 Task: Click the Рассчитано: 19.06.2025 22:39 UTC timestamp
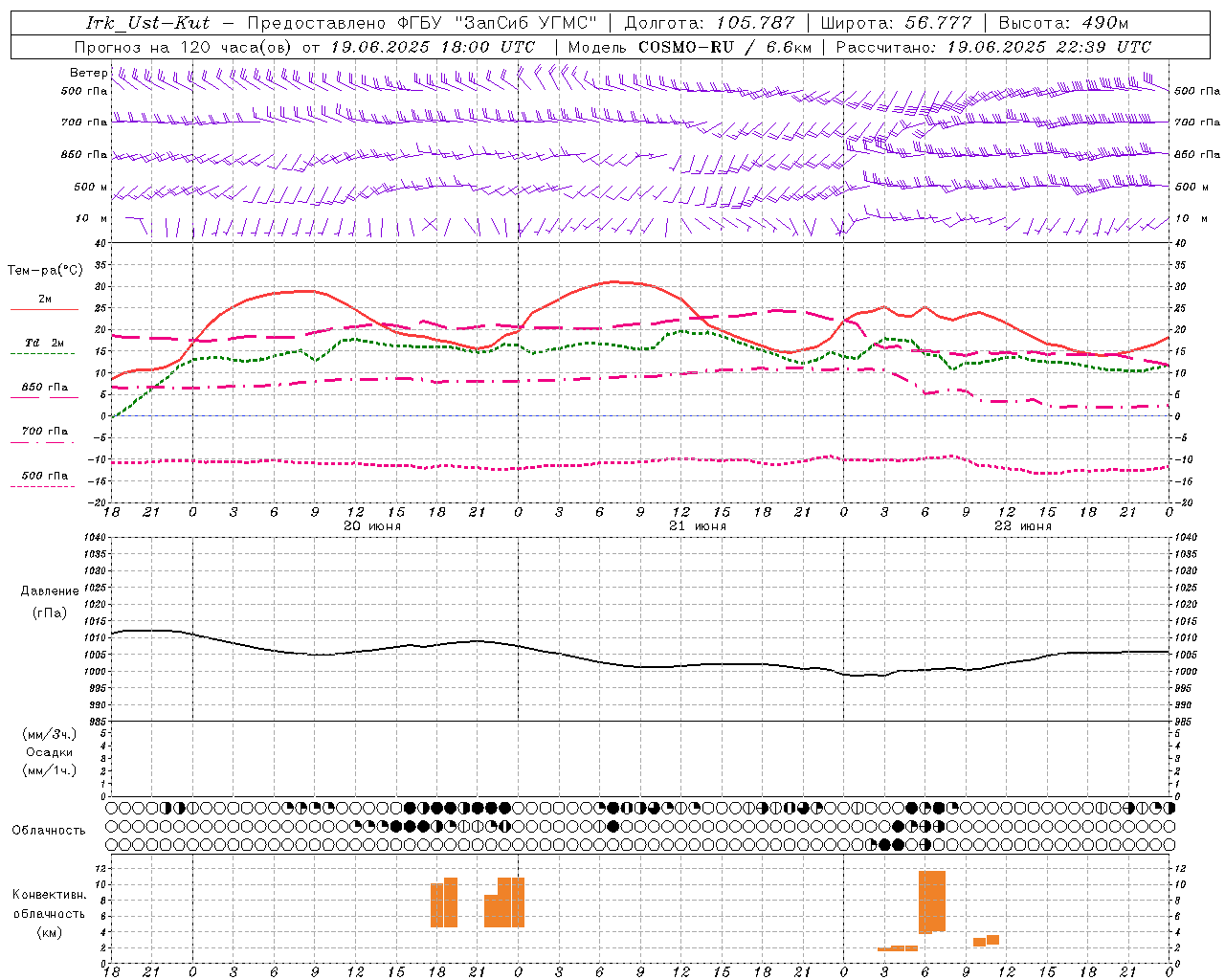tap(993, 46)
